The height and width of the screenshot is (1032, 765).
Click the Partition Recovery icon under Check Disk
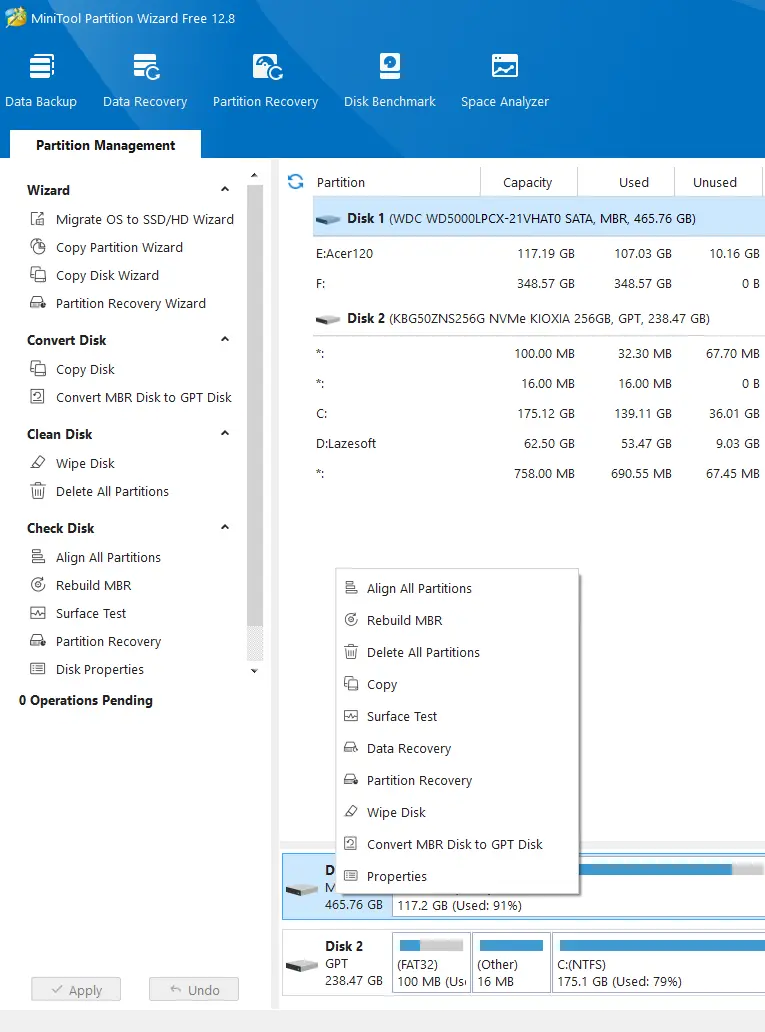pyautogui.click(x=38, y=640)
